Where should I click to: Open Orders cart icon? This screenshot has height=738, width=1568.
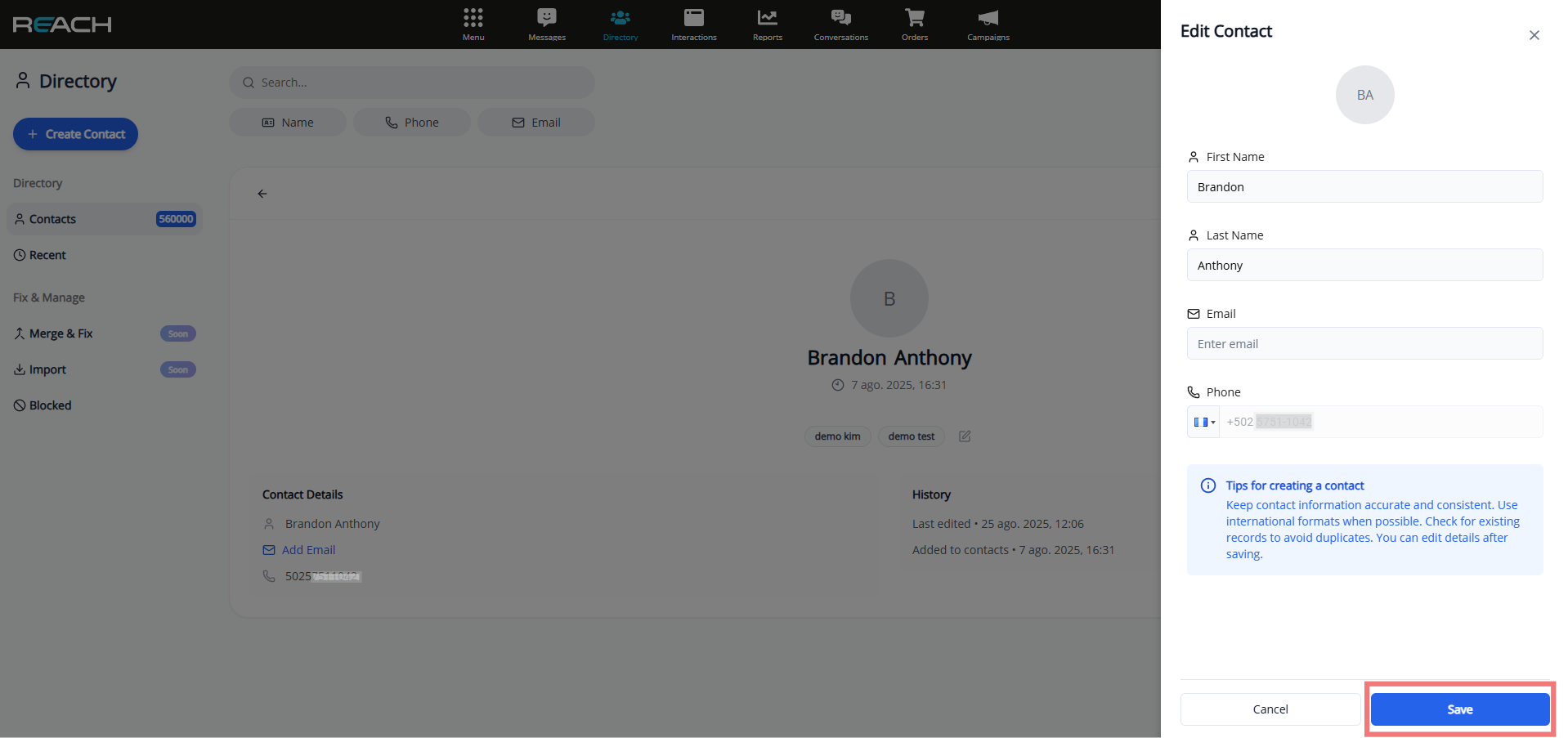coord(915,25)
